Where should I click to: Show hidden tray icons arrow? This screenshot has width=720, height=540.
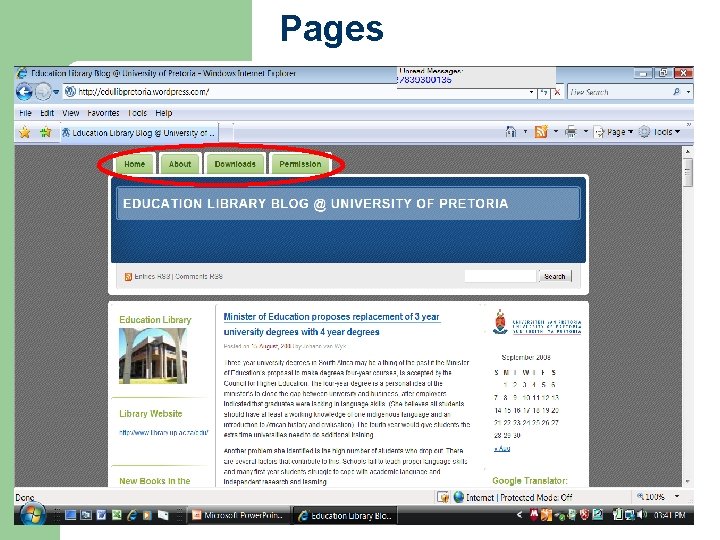click(x=519, y=515)
